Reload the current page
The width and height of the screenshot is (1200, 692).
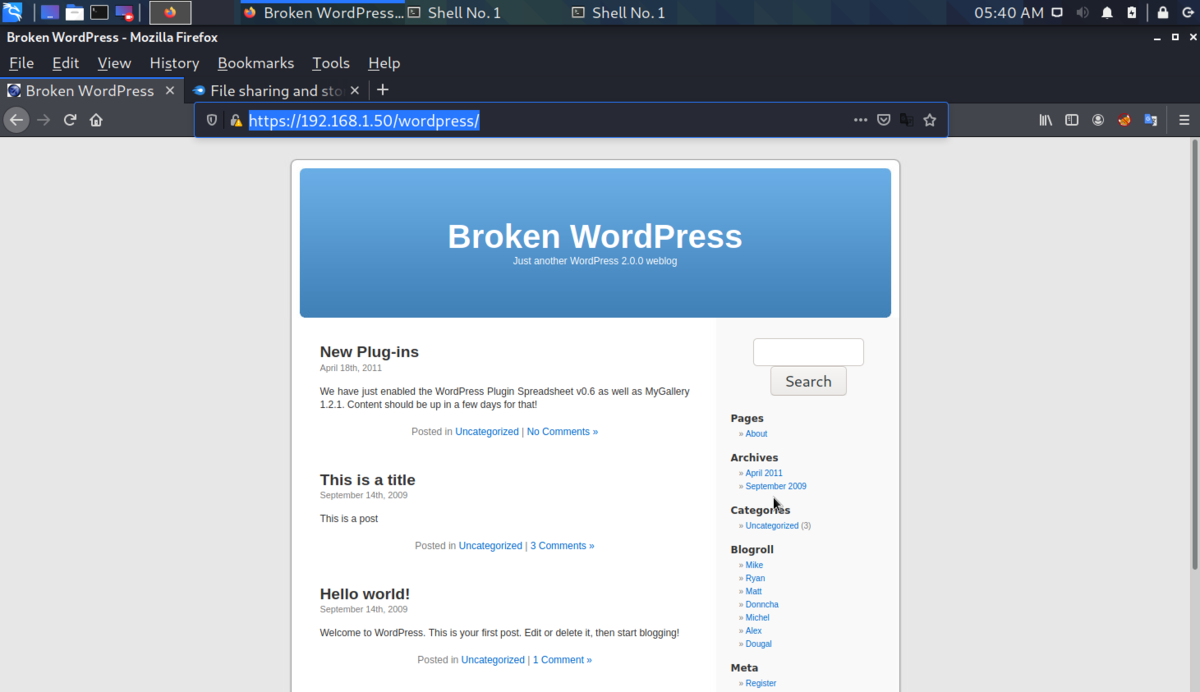pos(70,120)
